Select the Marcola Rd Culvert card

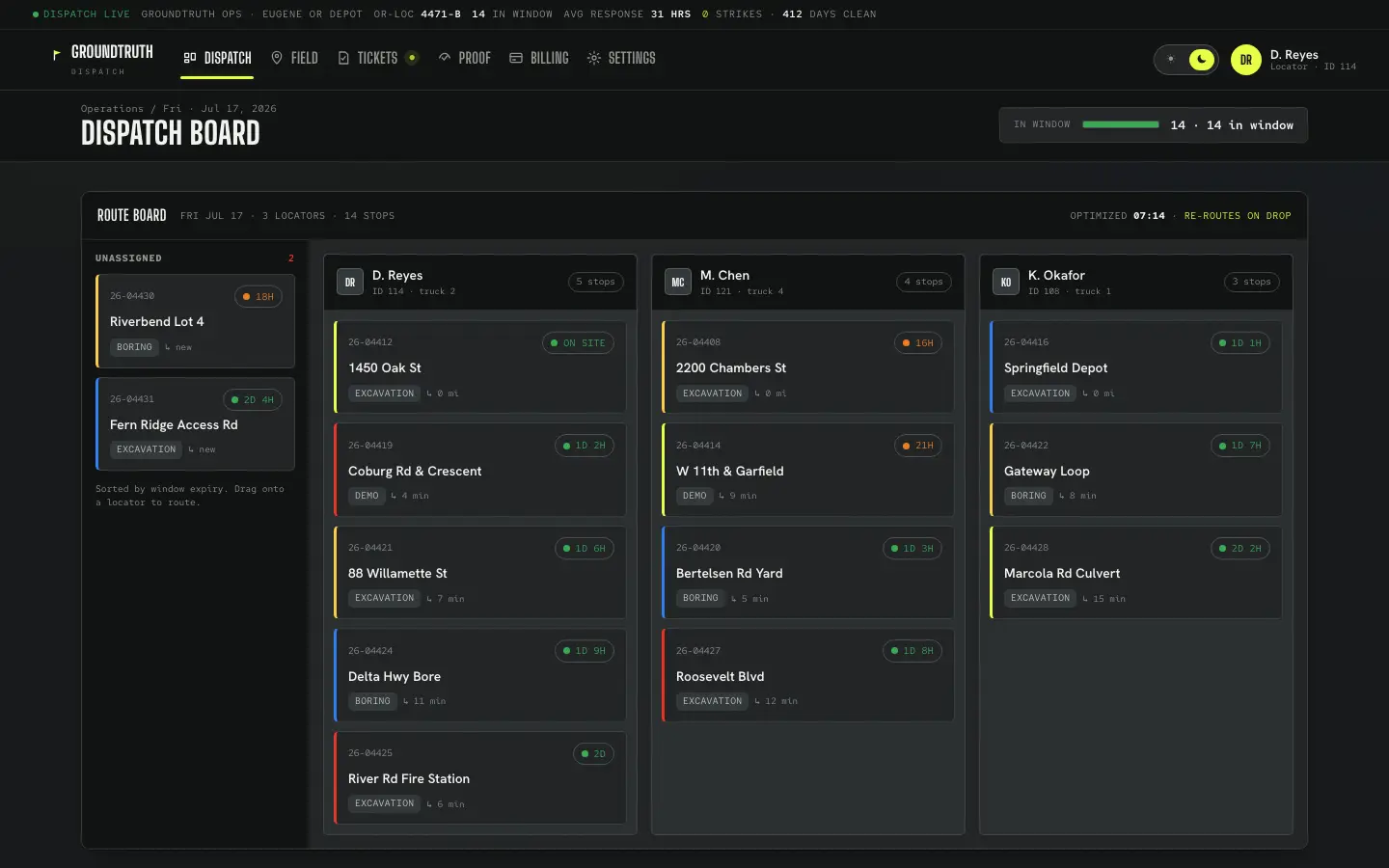[x=1136, y=573]
